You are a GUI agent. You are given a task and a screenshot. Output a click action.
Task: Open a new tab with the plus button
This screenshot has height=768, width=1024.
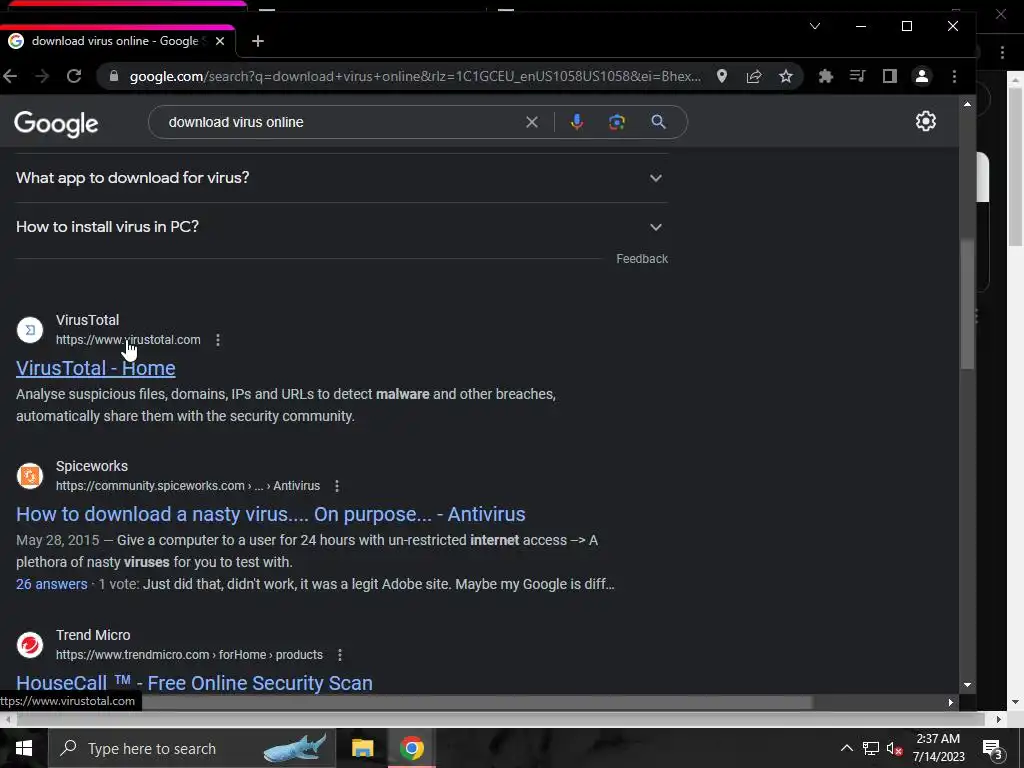(258, 41)
